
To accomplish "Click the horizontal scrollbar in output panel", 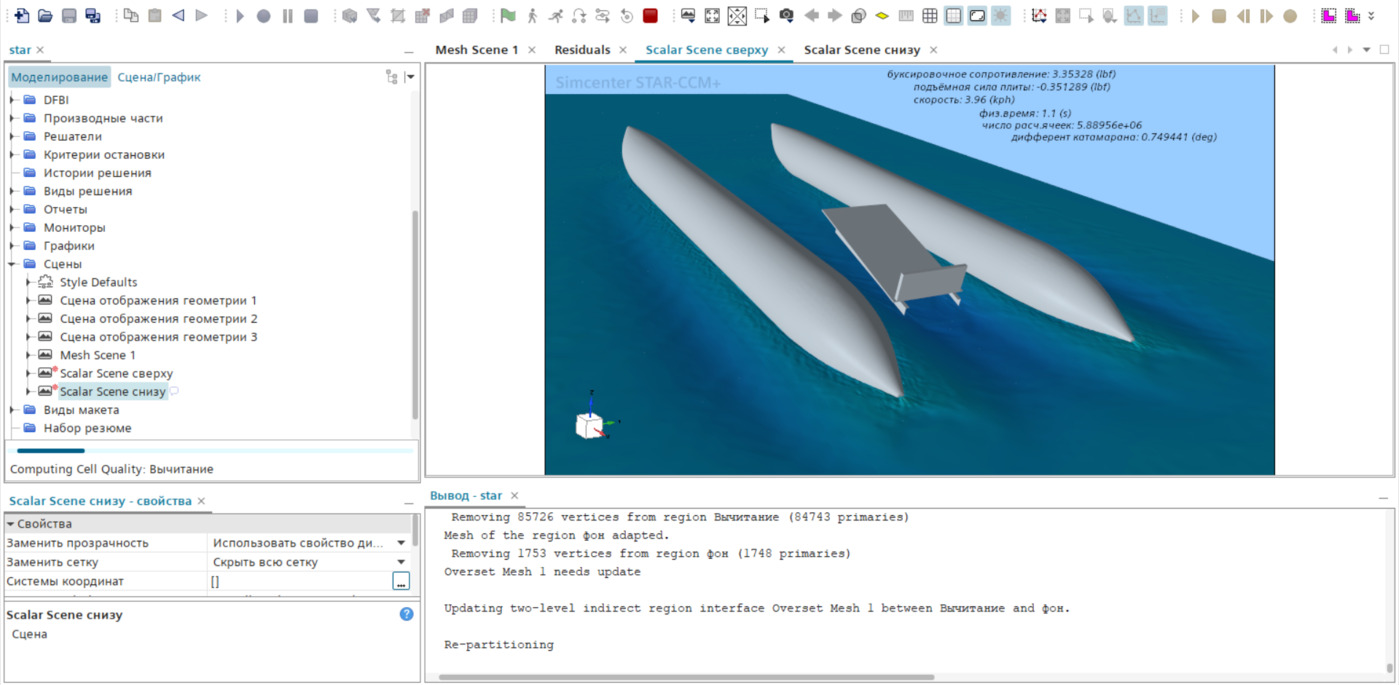I will (686, 677).
